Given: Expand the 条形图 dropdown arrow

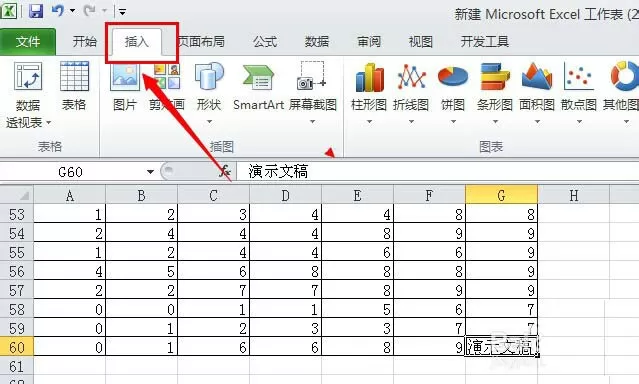Looking at the screenshot, I should pos(495,121).
